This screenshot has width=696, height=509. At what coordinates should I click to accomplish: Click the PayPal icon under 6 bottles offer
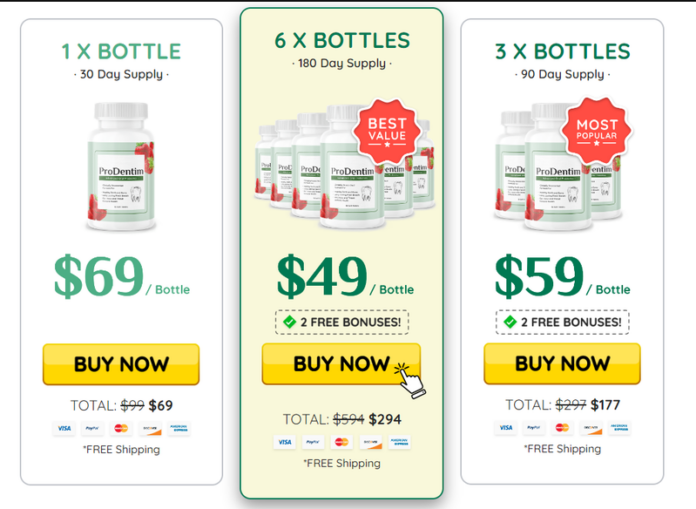[x=313, y=442]
